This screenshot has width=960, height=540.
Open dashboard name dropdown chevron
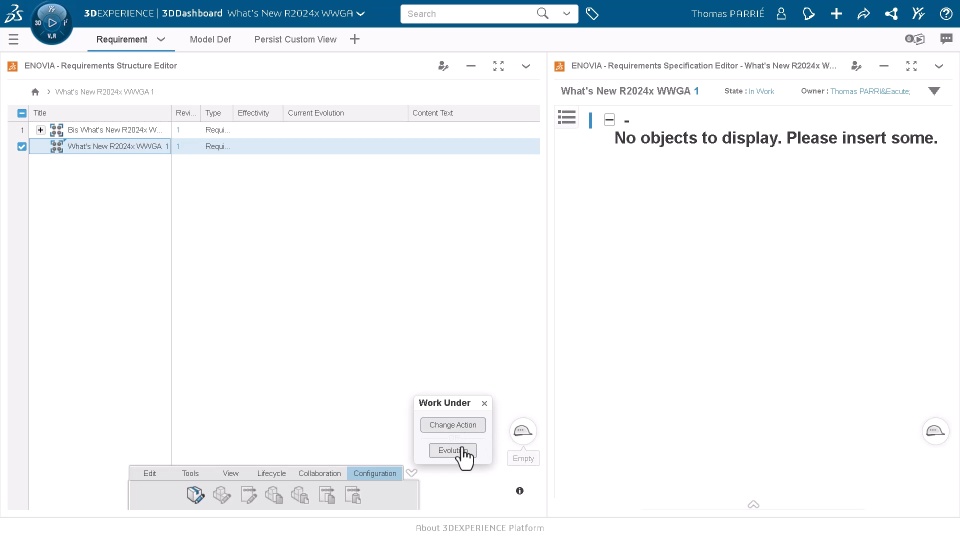pos(361,13)
